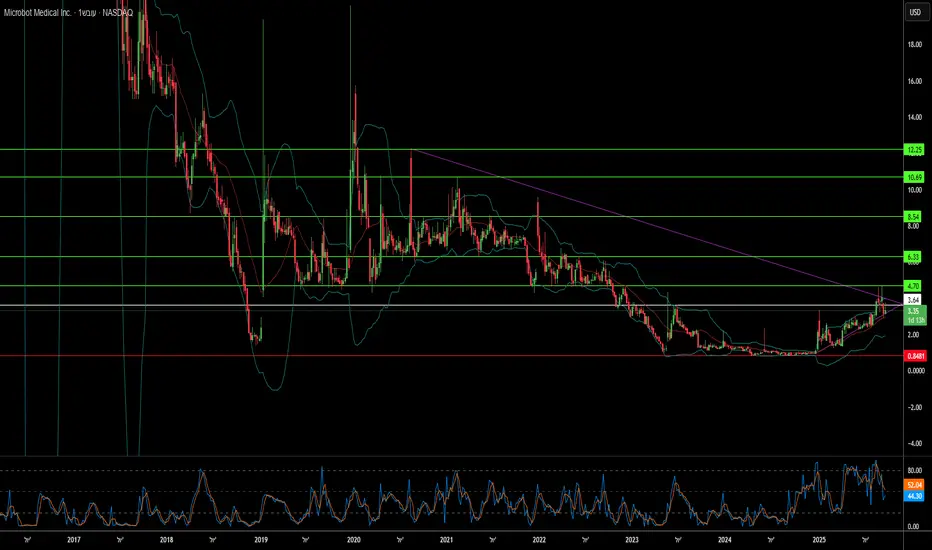
Task: Click the blue 44.30 indicator value label
Action: (915, 496)
